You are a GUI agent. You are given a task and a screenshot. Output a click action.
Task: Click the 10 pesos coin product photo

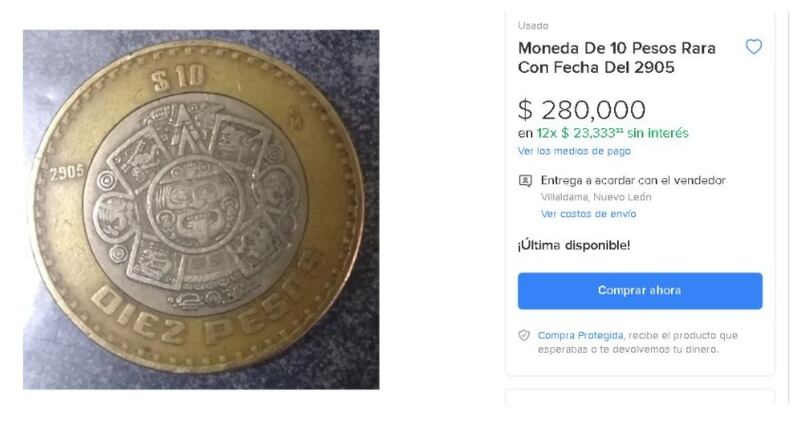(x=201, y=209)
